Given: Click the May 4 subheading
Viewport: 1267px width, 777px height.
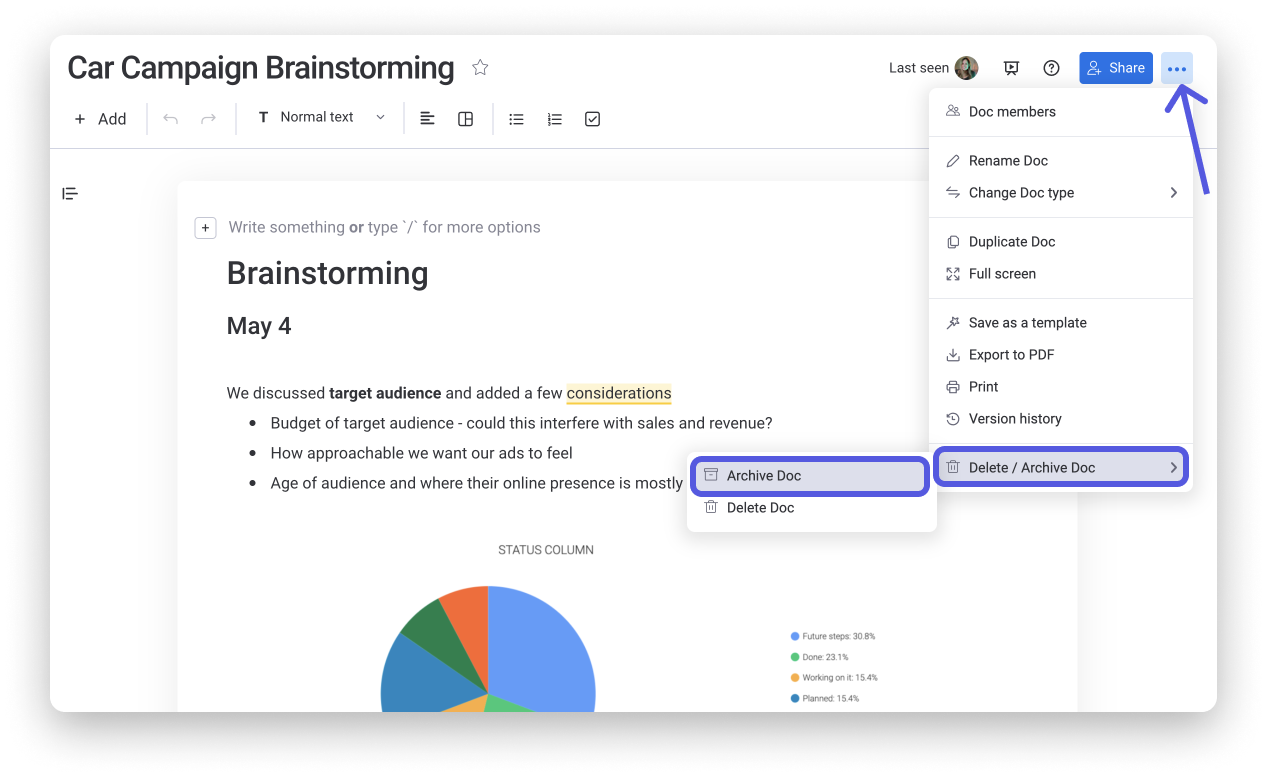Looking at the screenshot, I should pos(259,326).
